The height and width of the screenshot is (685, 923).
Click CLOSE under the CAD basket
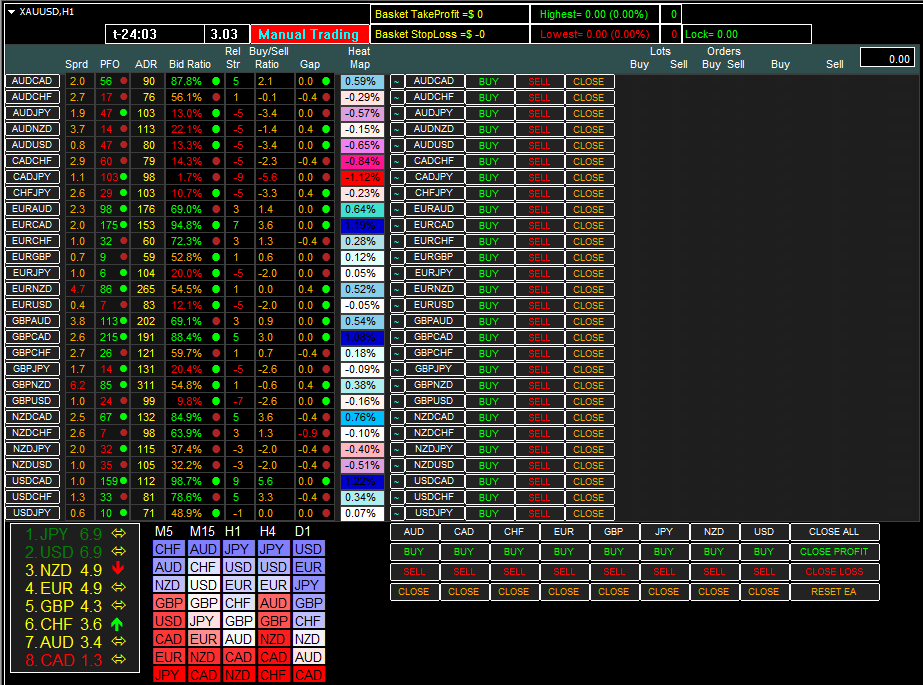coord(464,591)
